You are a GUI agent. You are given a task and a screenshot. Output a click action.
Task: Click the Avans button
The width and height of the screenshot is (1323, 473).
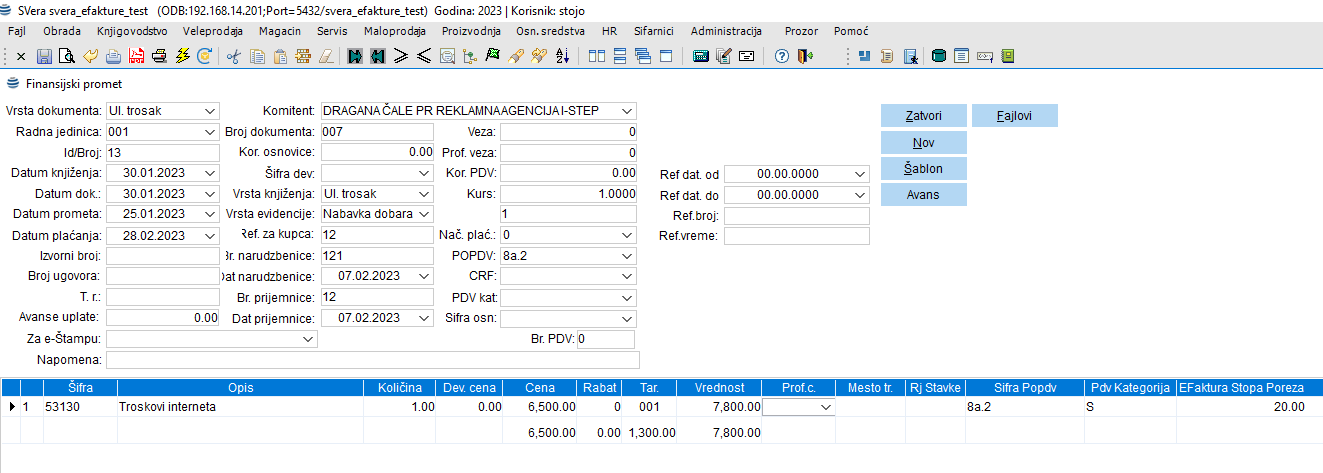point(923,194)
